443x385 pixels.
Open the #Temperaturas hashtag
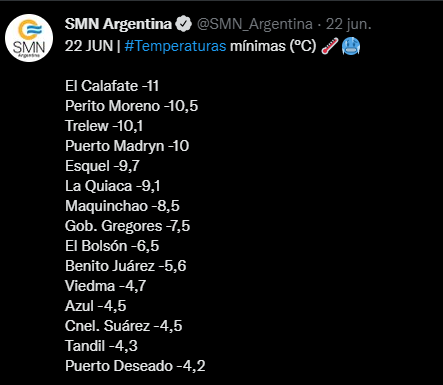(175, 46)
